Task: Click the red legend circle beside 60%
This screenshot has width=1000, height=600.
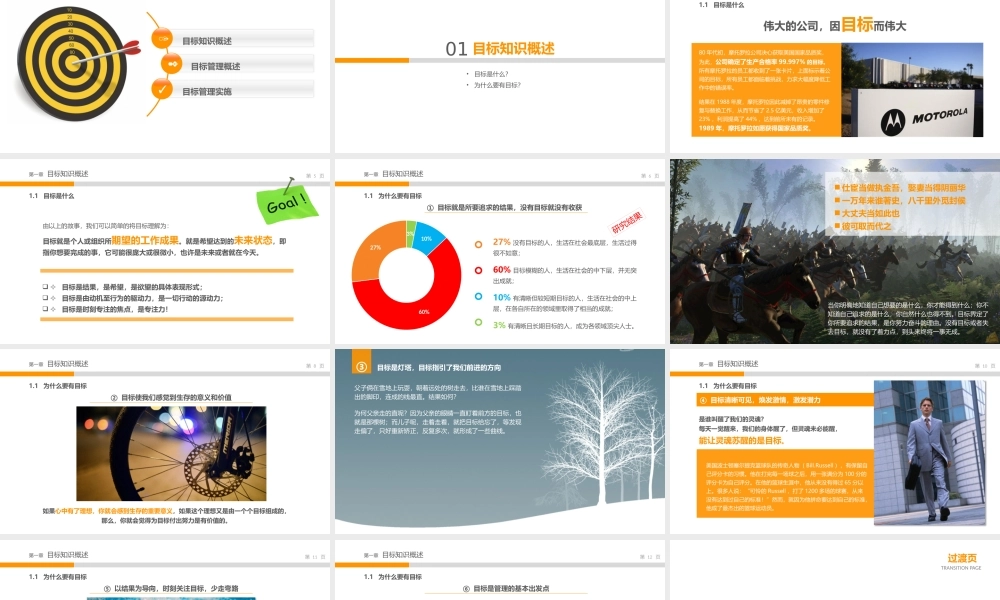Action: [478, 269]
